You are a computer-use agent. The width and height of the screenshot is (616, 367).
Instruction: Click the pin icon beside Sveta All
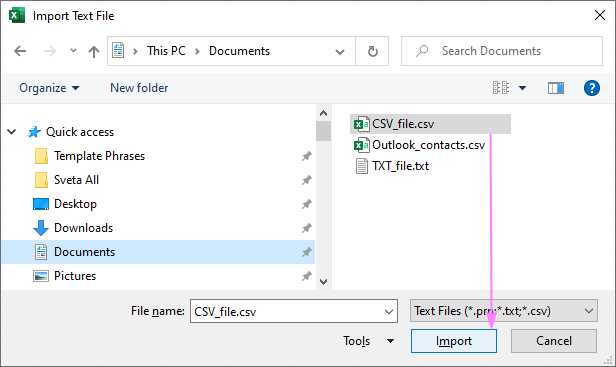(306, 180)
